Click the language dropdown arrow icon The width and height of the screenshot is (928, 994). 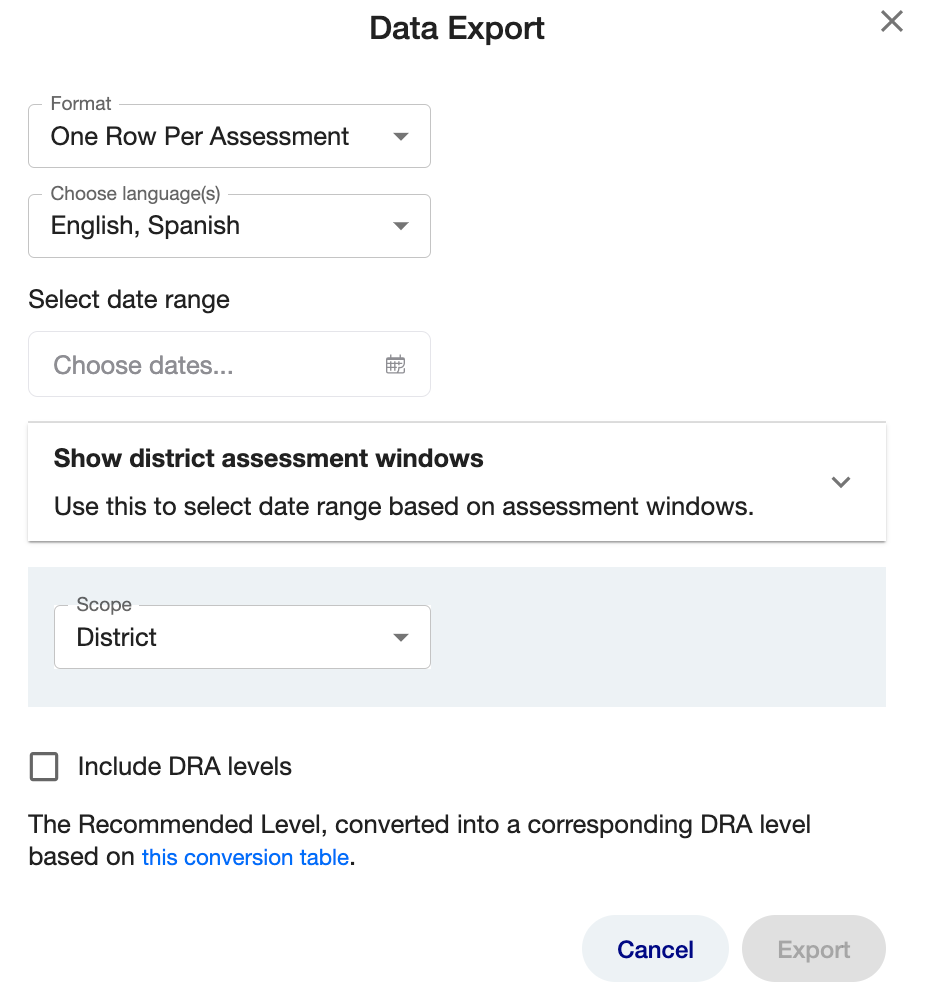click(401, 226)
